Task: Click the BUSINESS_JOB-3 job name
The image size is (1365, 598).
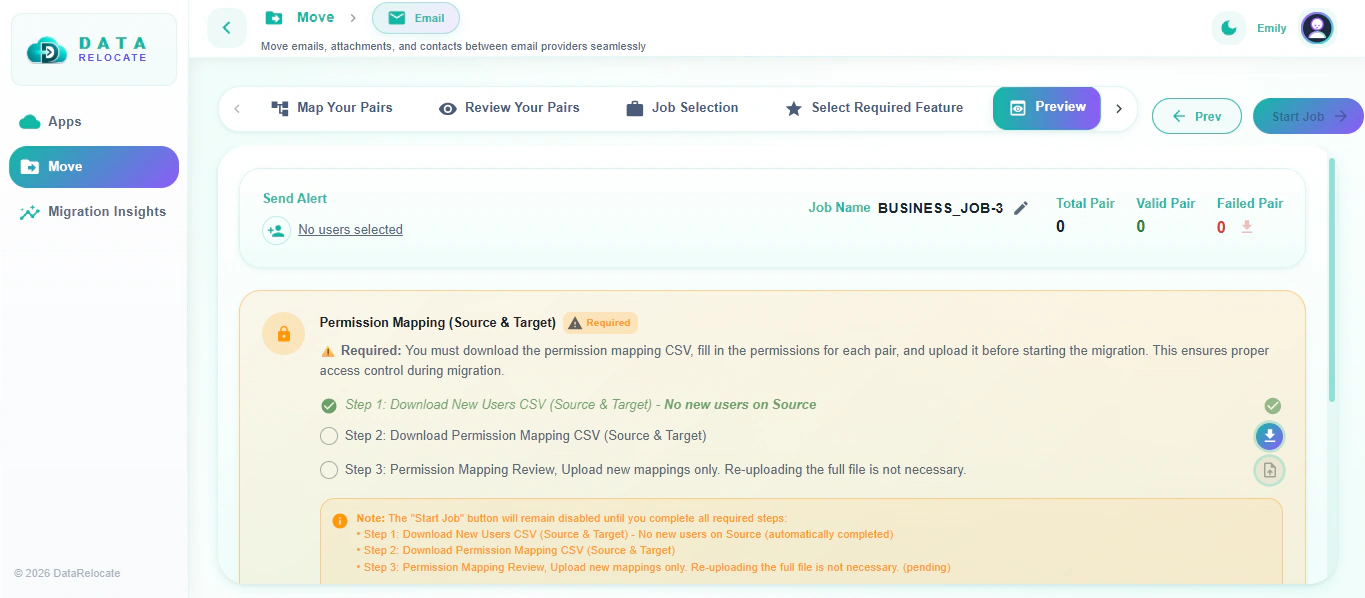Action: (940, 209)
